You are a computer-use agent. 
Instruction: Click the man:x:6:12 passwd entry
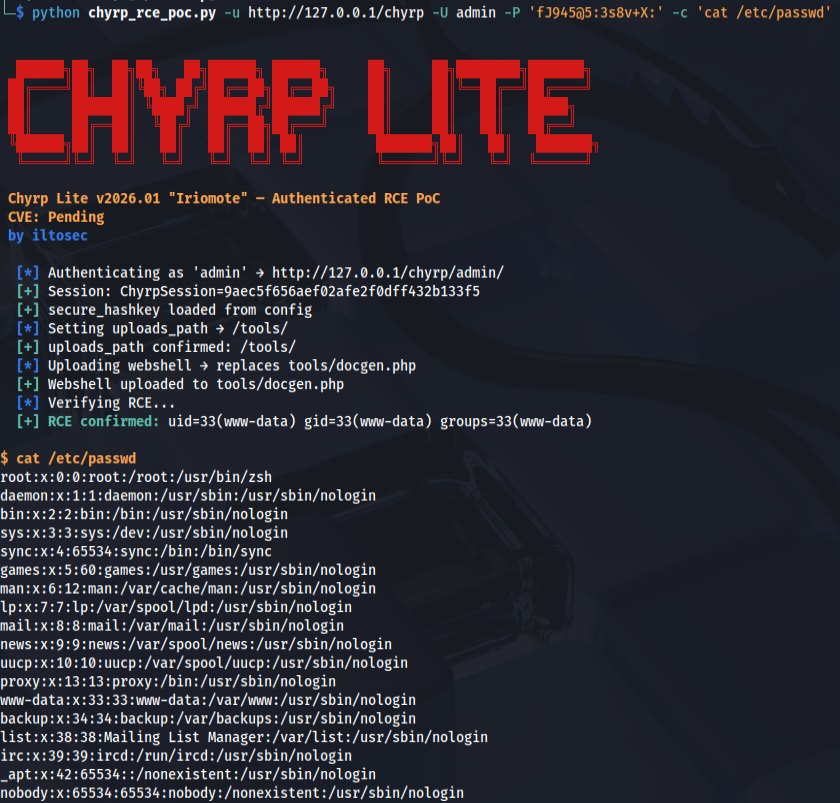pyautogui.click(x=188, y=589)
